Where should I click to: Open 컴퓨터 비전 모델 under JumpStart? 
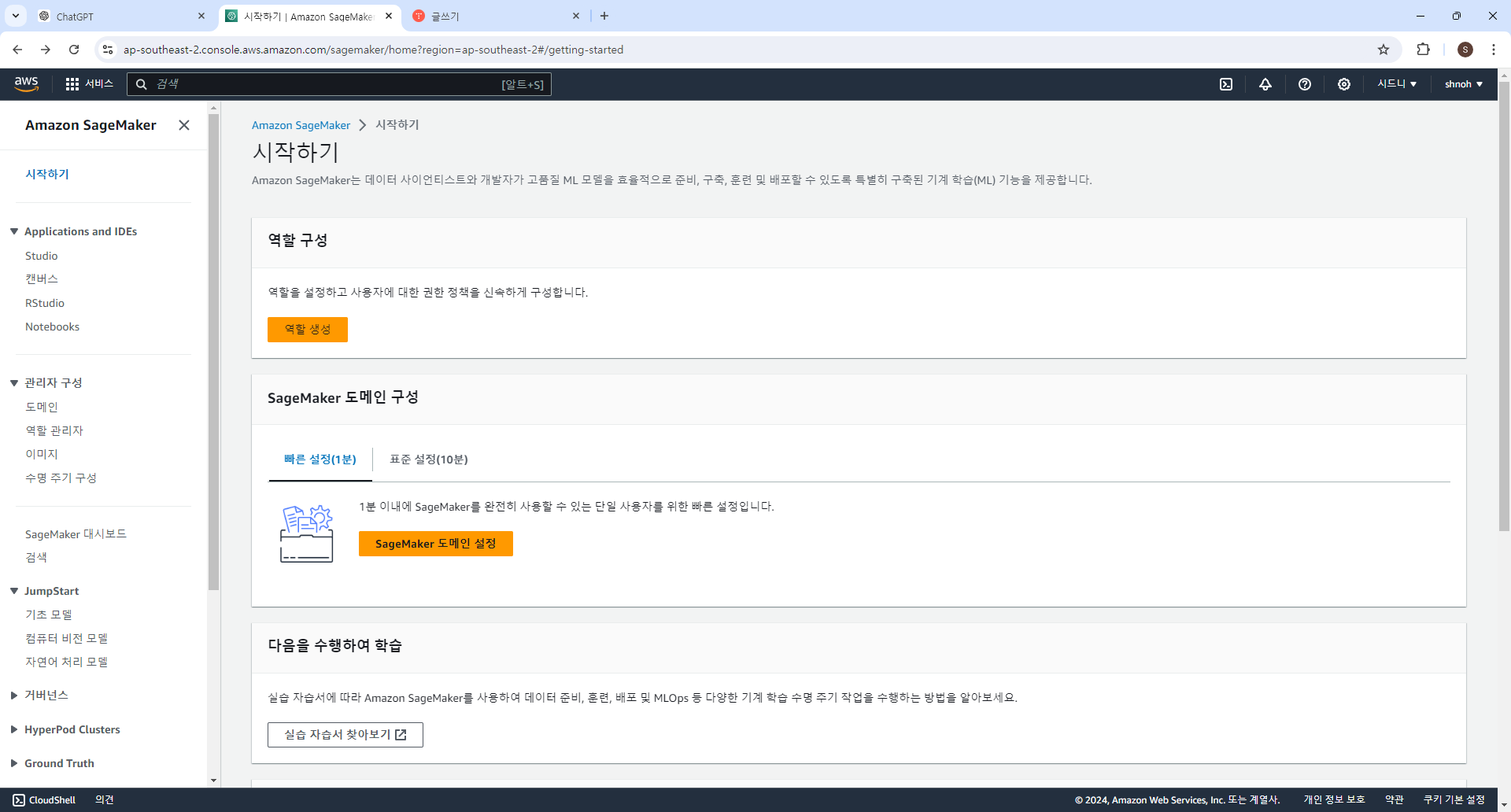tap(66, 638)
